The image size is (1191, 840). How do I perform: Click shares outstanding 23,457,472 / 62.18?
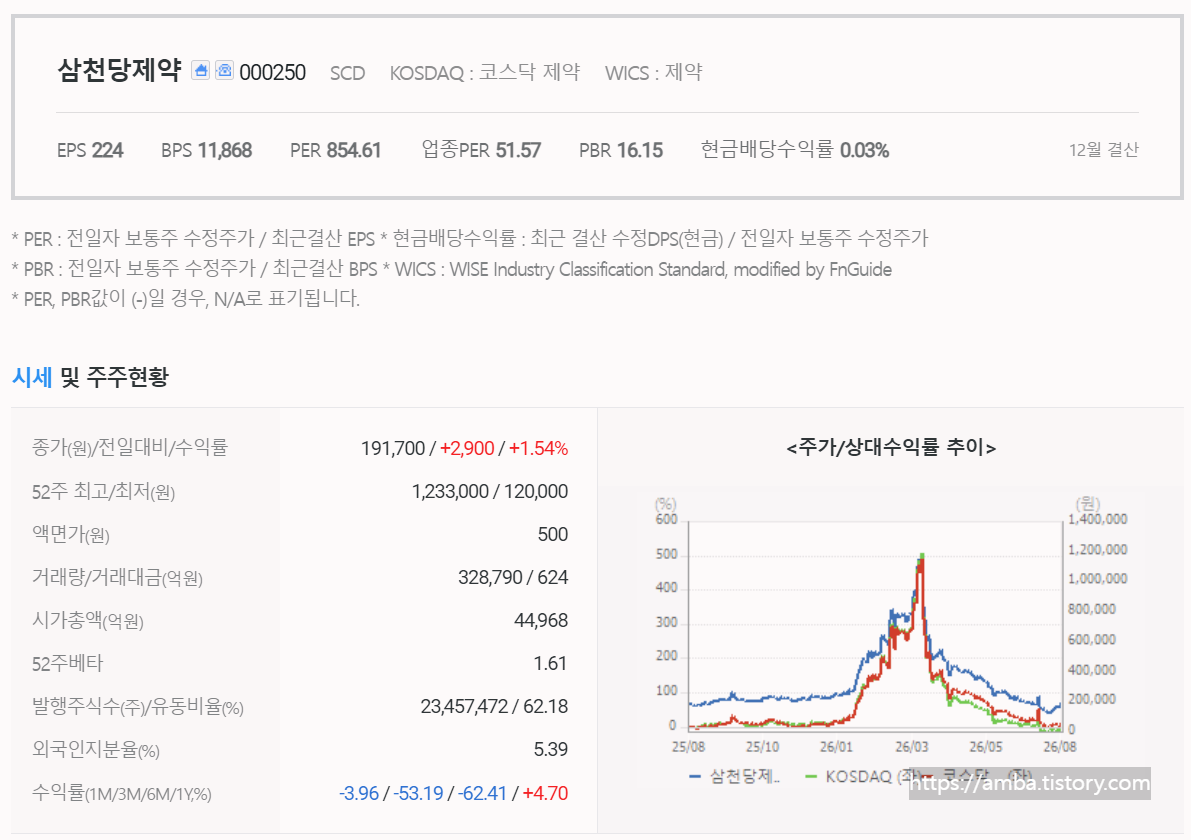tap(494, 707)
